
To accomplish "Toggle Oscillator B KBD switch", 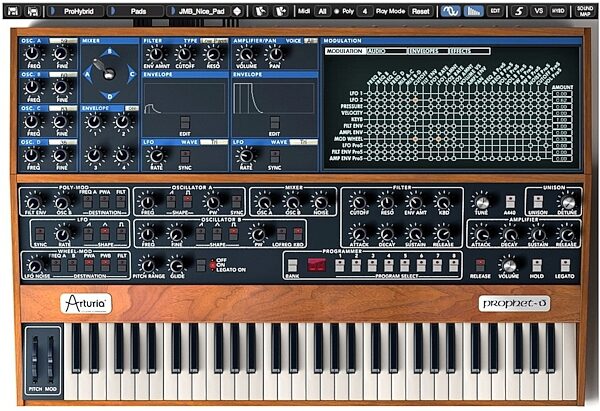I will [x=298, y=234].
